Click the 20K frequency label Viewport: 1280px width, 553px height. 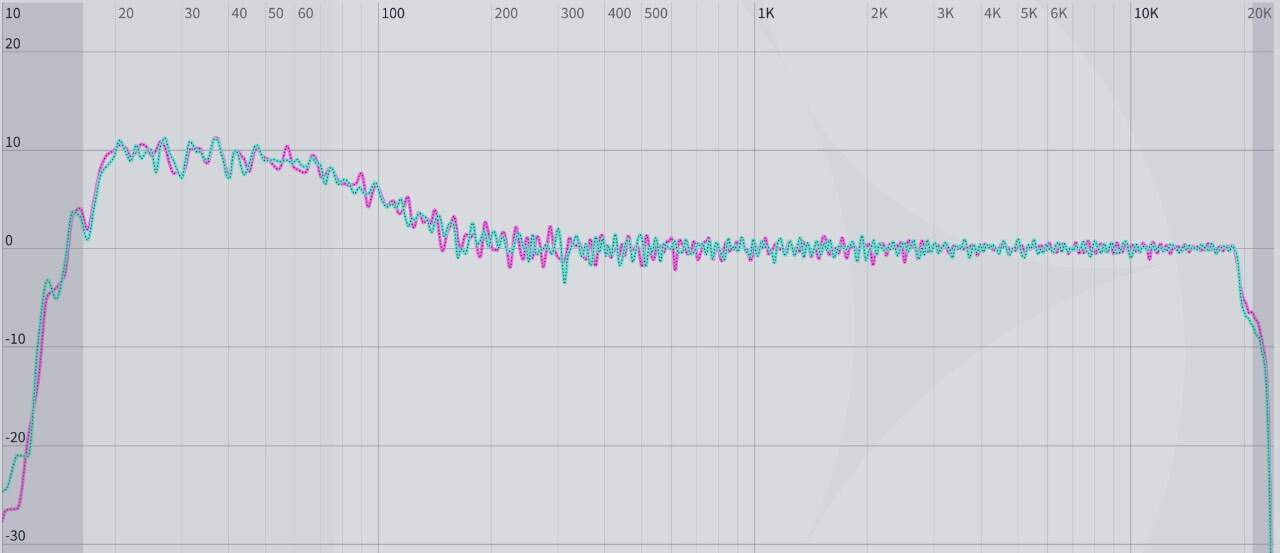point(1260,14)
